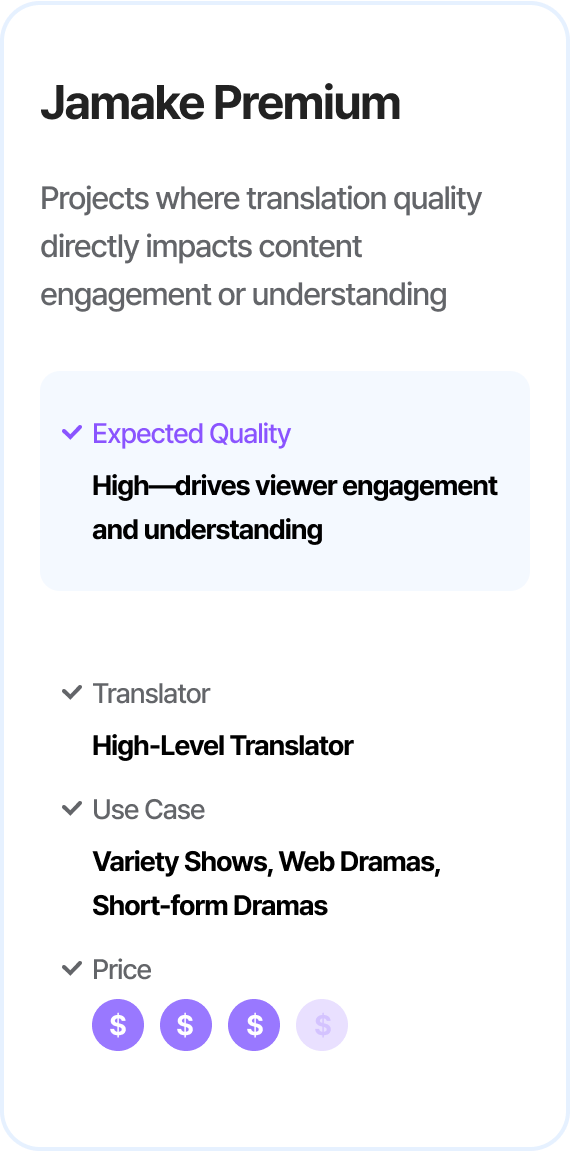Click the engagement or understanding description line
This screenshot has width=570, height=1151.
(x=244, y=295)
